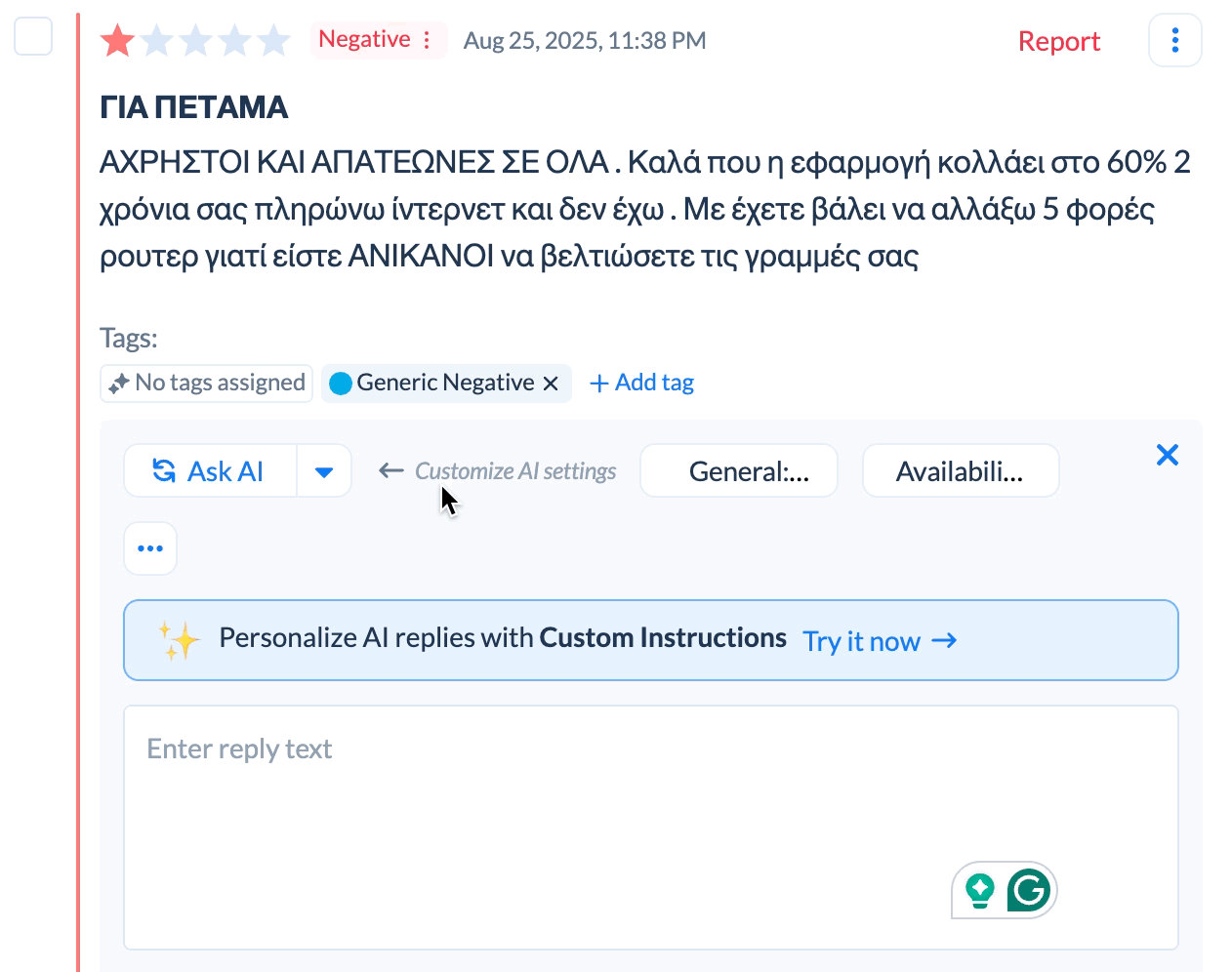Click Try it now link
The height and width of the screenshot is (972, 1232).
[880, 641]
